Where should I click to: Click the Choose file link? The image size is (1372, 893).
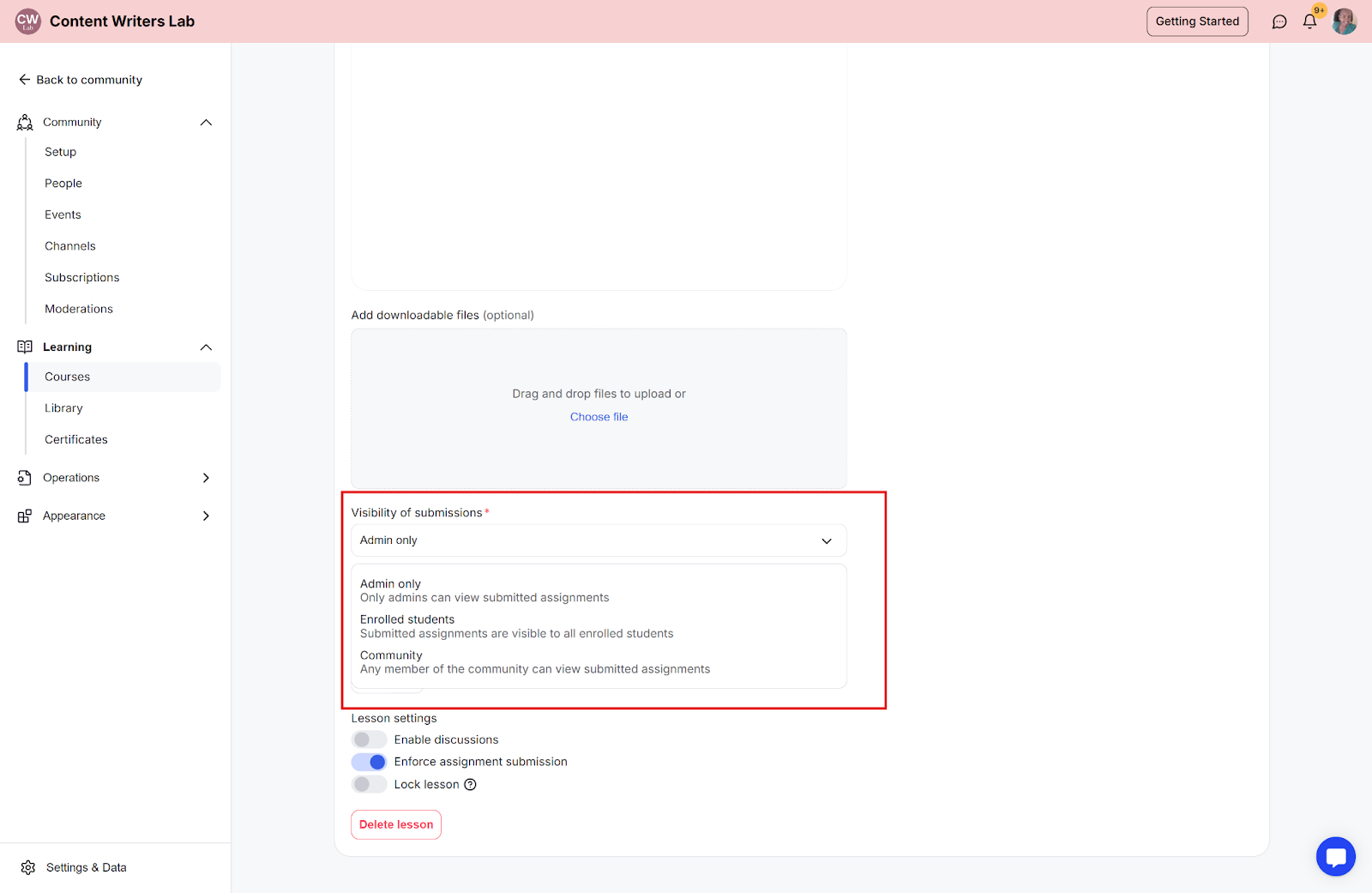[599, 417]
